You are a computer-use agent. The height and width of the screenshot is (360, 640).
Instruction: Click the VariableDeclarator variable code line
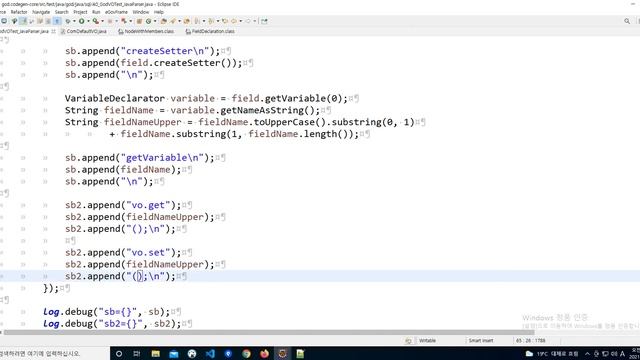[x=206, y=98]
